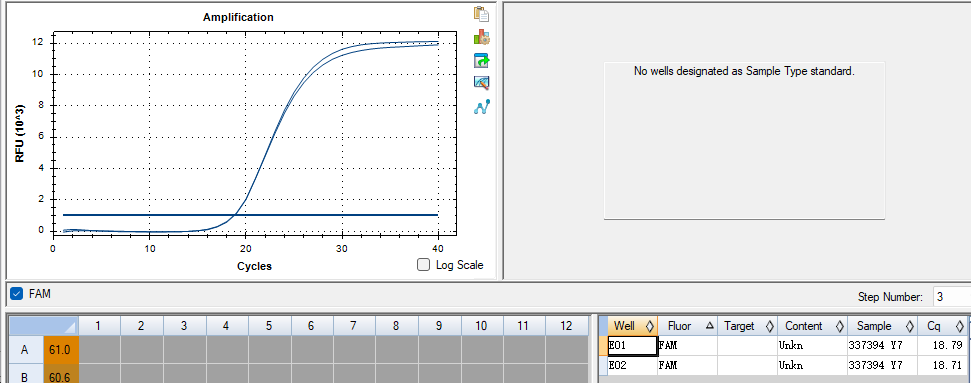971x383 pixels.
Task: Click the orange plate cell showing 61.0
Action: click(61, 350)
